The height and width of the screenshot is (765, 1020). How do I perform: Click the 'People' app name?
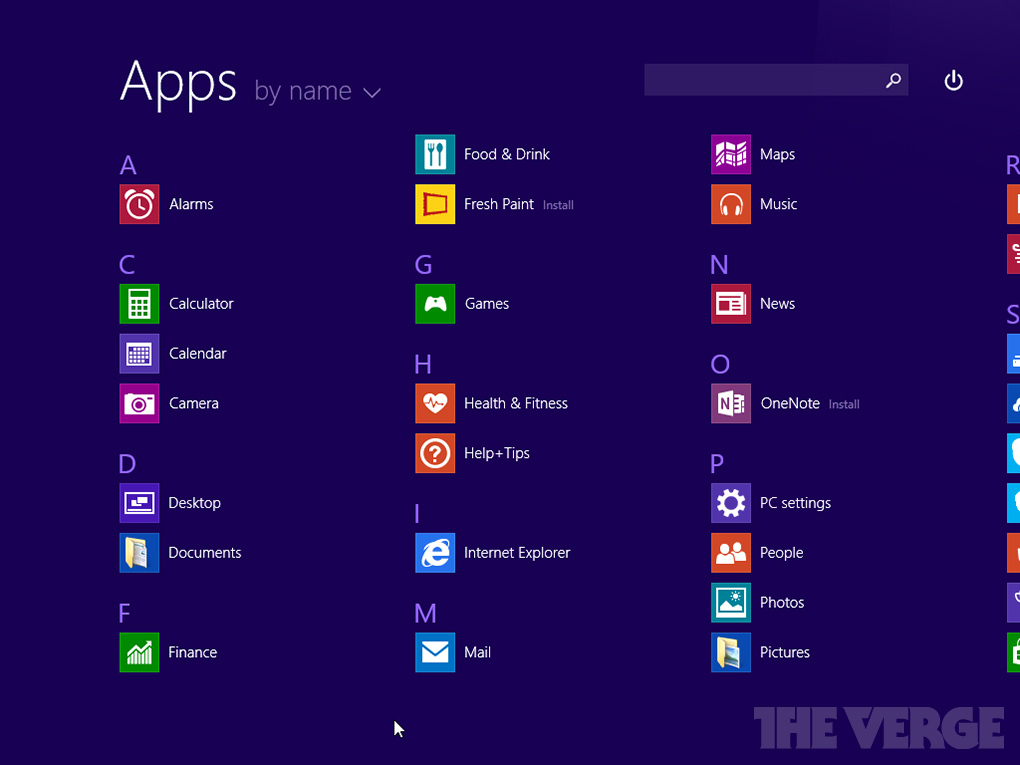pos(782,553)
